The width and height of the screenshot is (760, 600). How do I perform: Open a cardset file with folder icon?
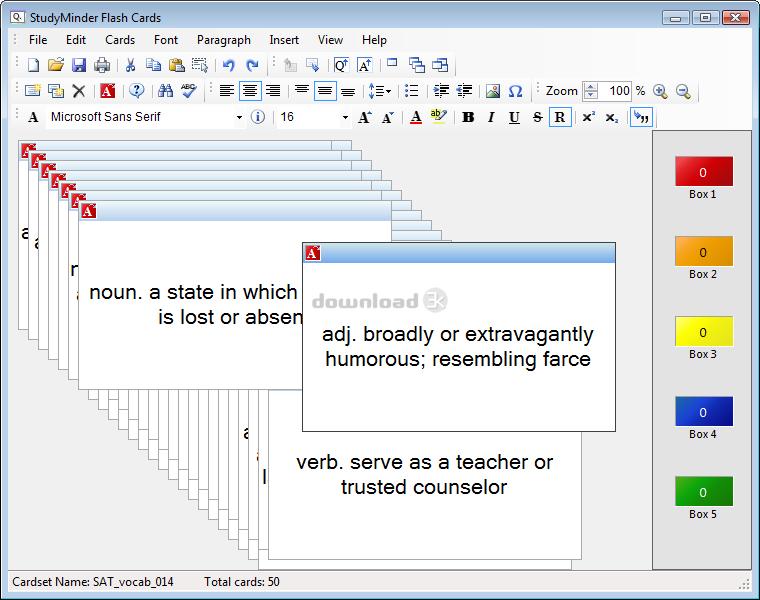click(x=56, y=65)
